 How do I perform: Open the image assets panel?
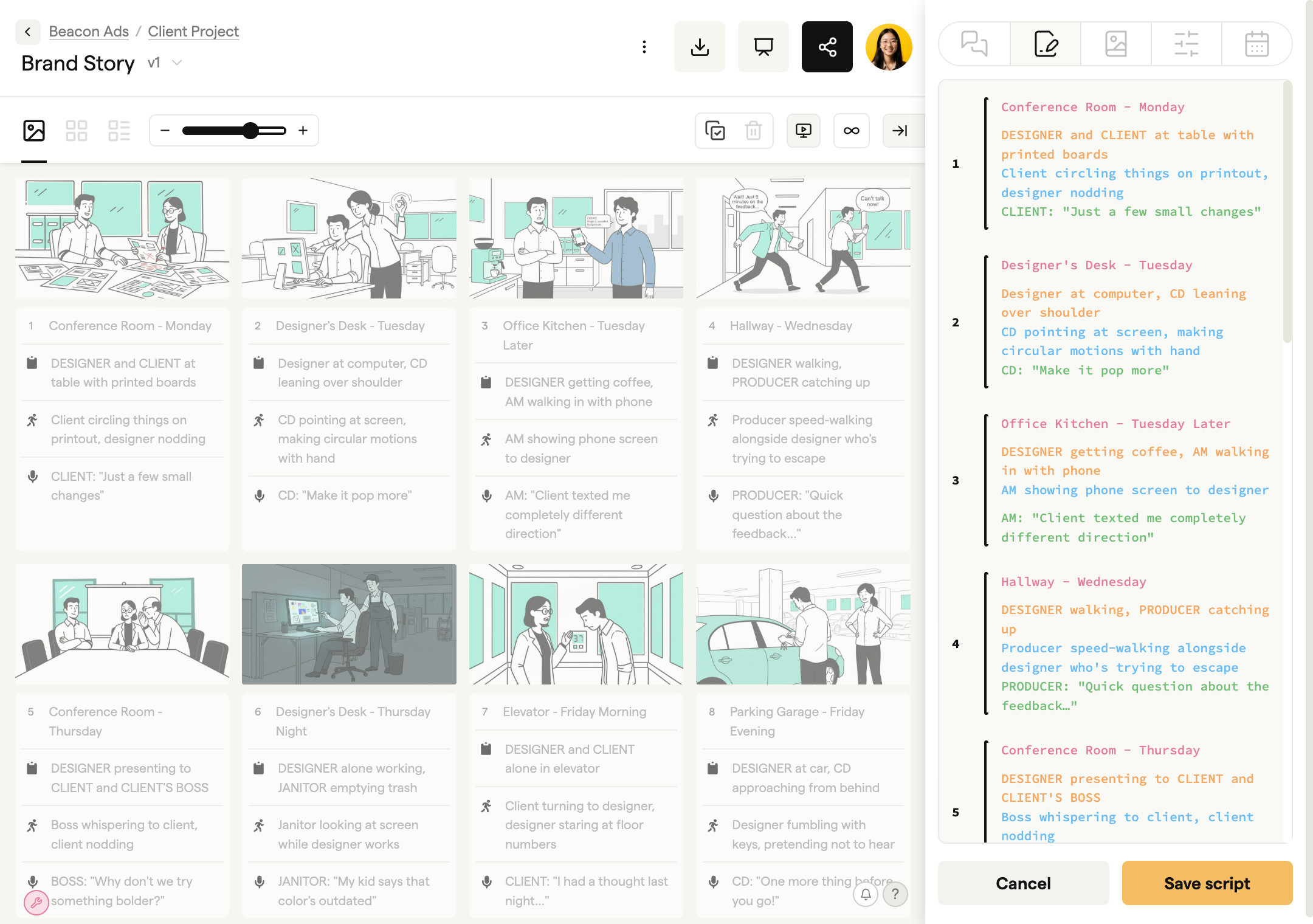[x=1116, y=43]
